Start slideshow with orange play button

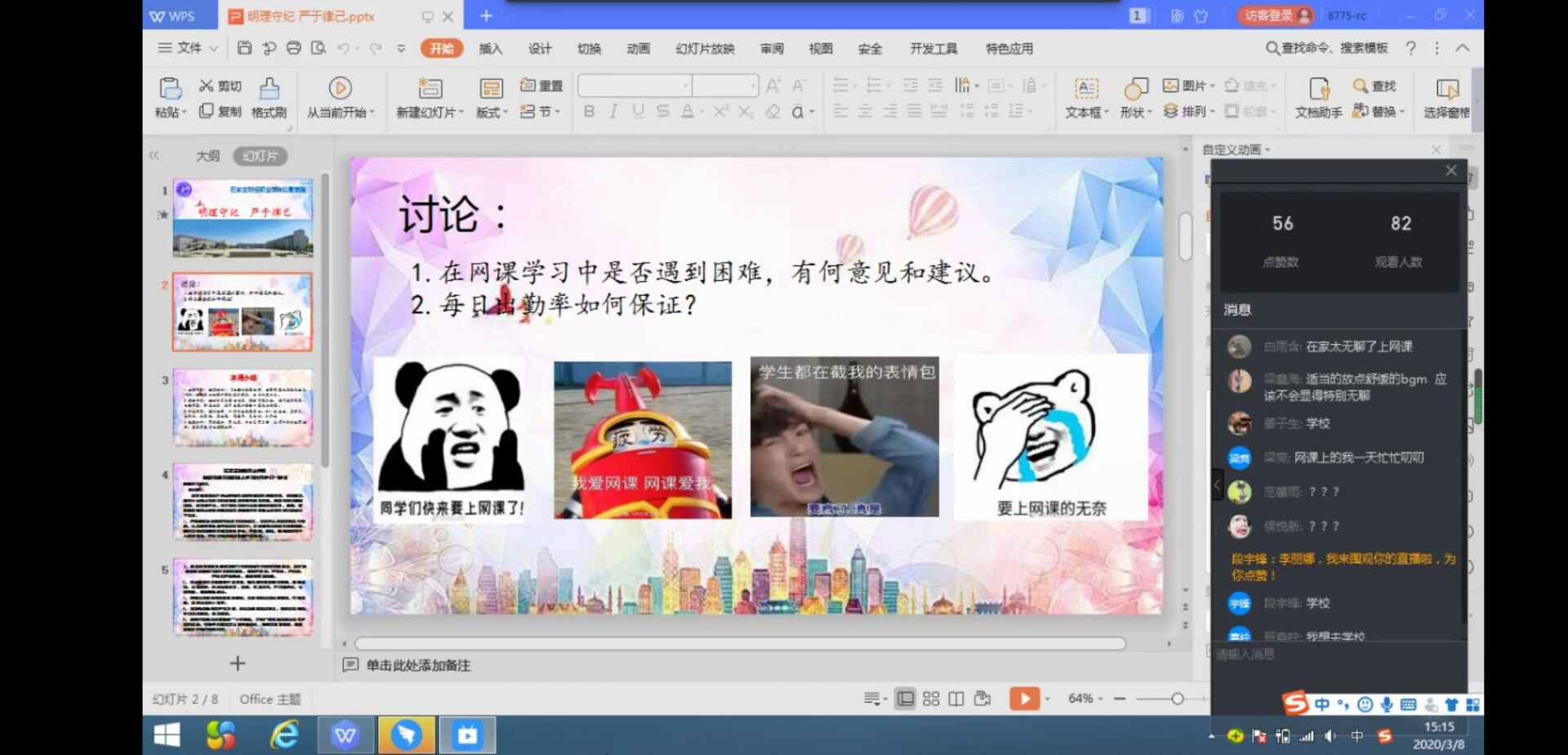coord(1024,699)
